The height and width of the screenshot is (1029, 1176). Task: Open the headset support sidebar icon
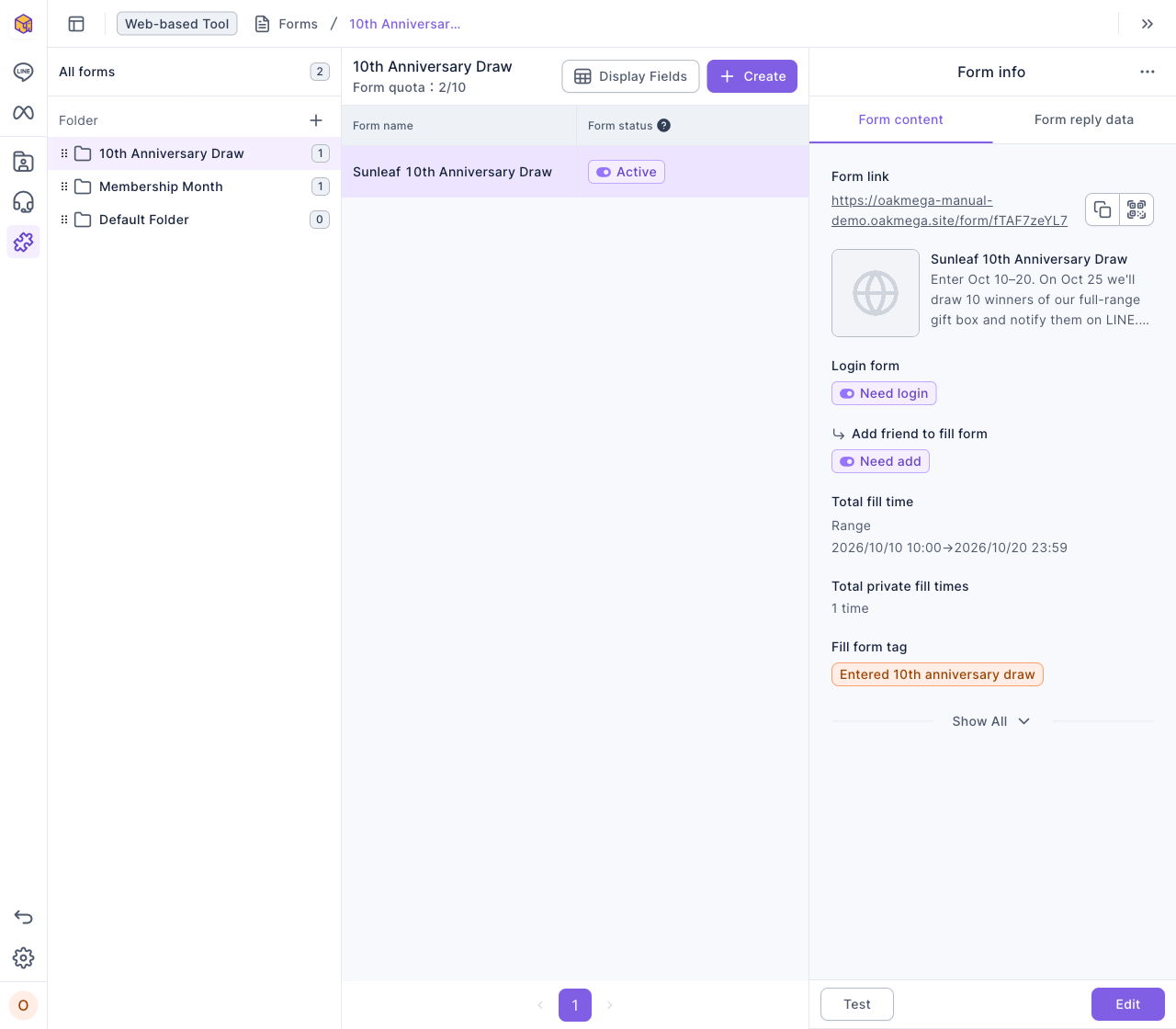(x=23, y=202)
